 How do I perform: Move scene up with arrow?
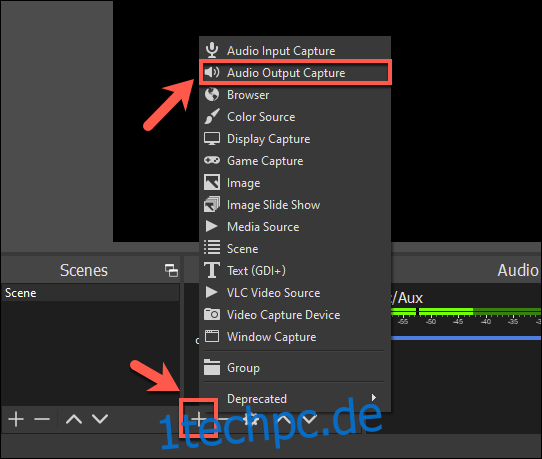(74, 419)
